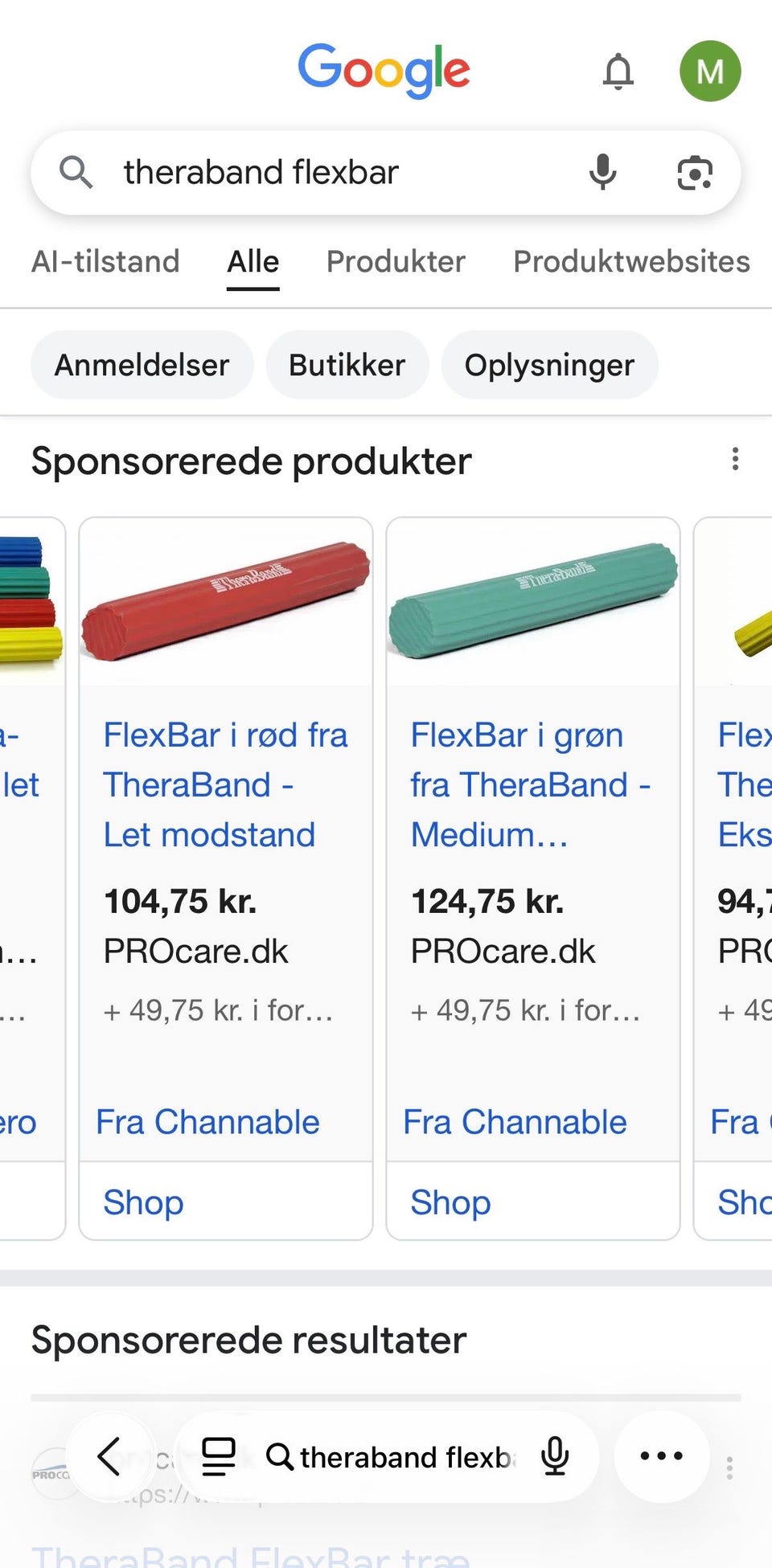Click Shop under the green FlexBar

[450, 1202]
